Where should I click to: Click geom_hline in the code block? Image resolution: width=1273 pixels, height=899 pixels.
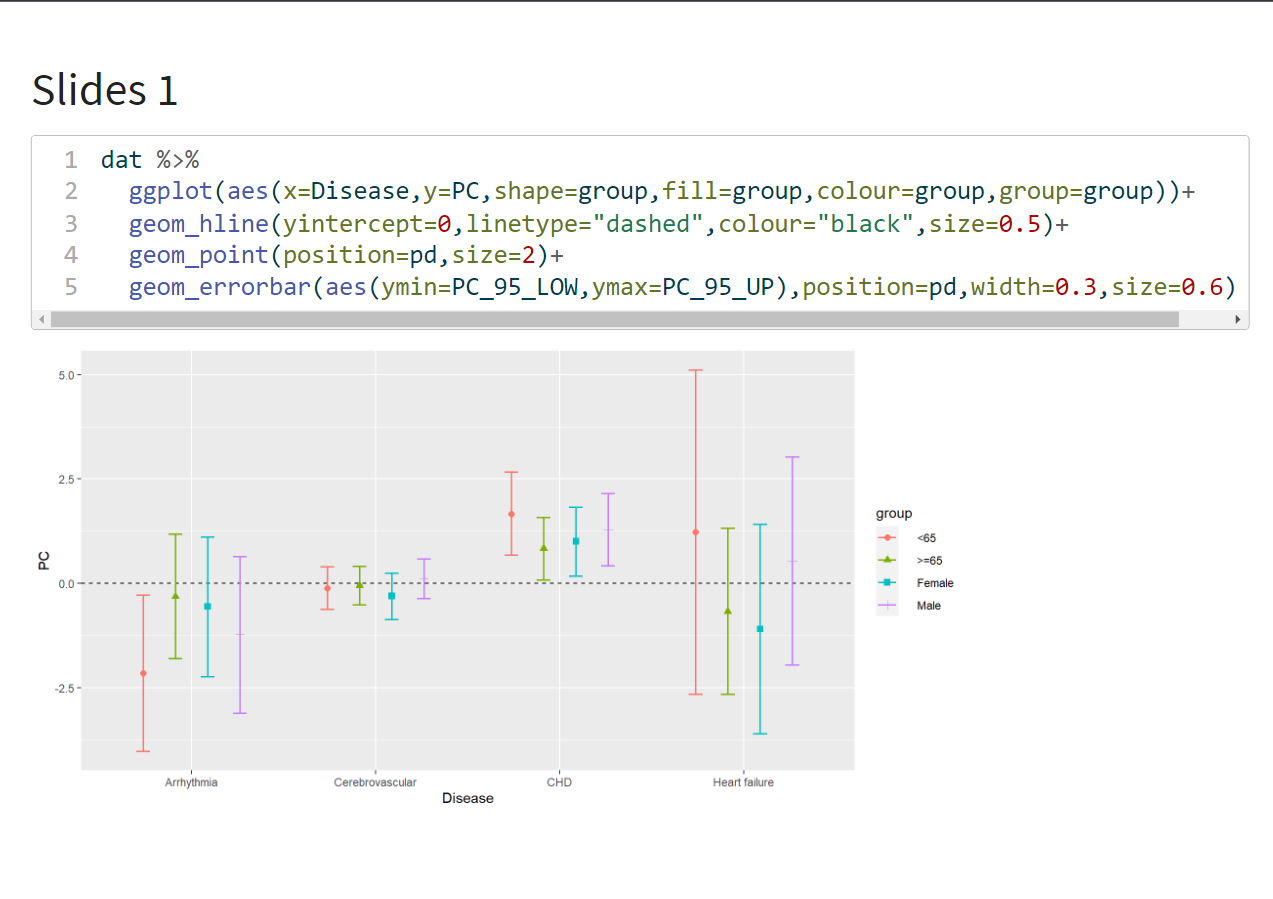pos(199,223)
